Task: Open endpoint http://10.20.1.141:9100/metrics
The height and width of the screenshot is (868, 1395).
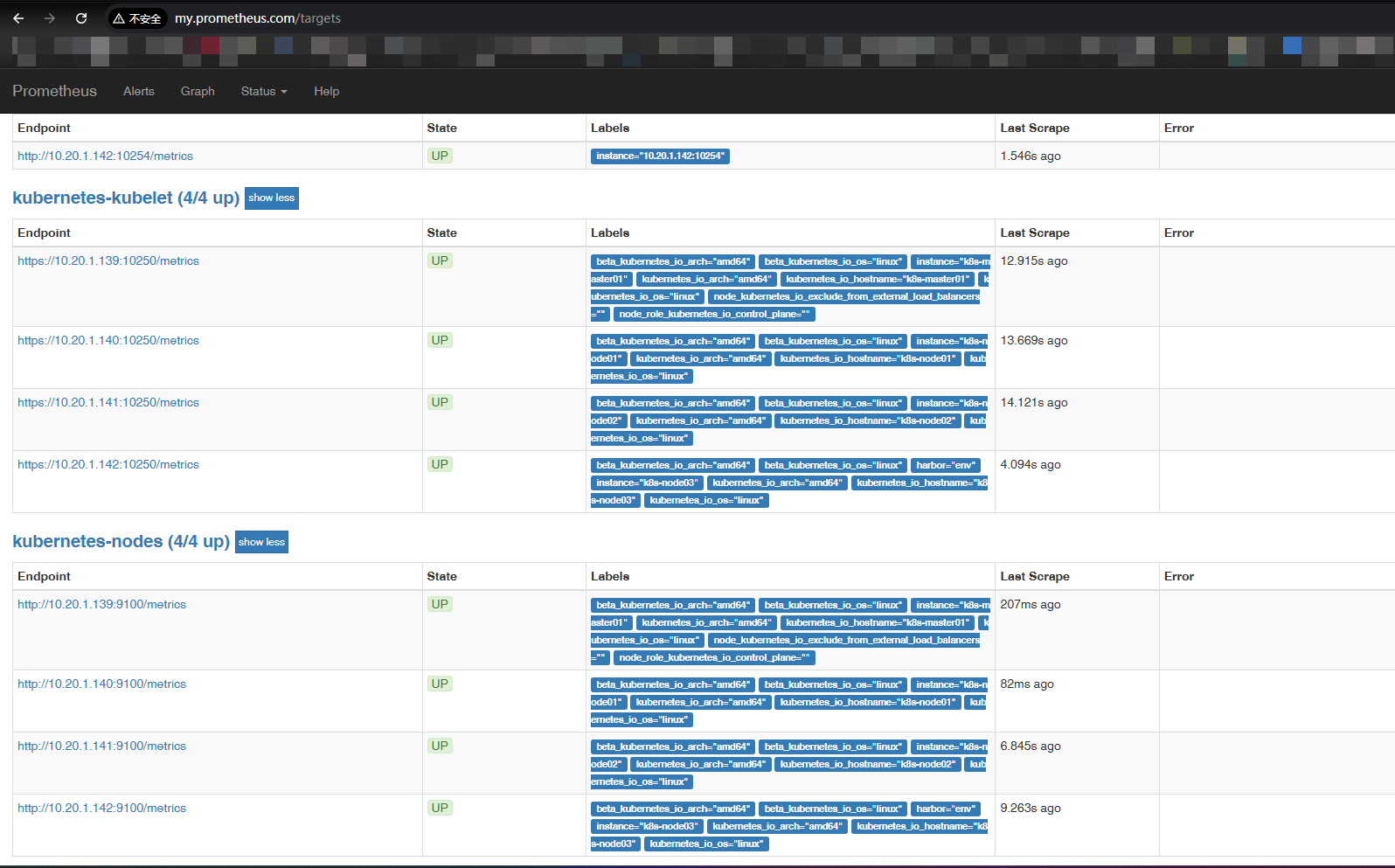Action: pyautogui.click(x=101, y=746)
